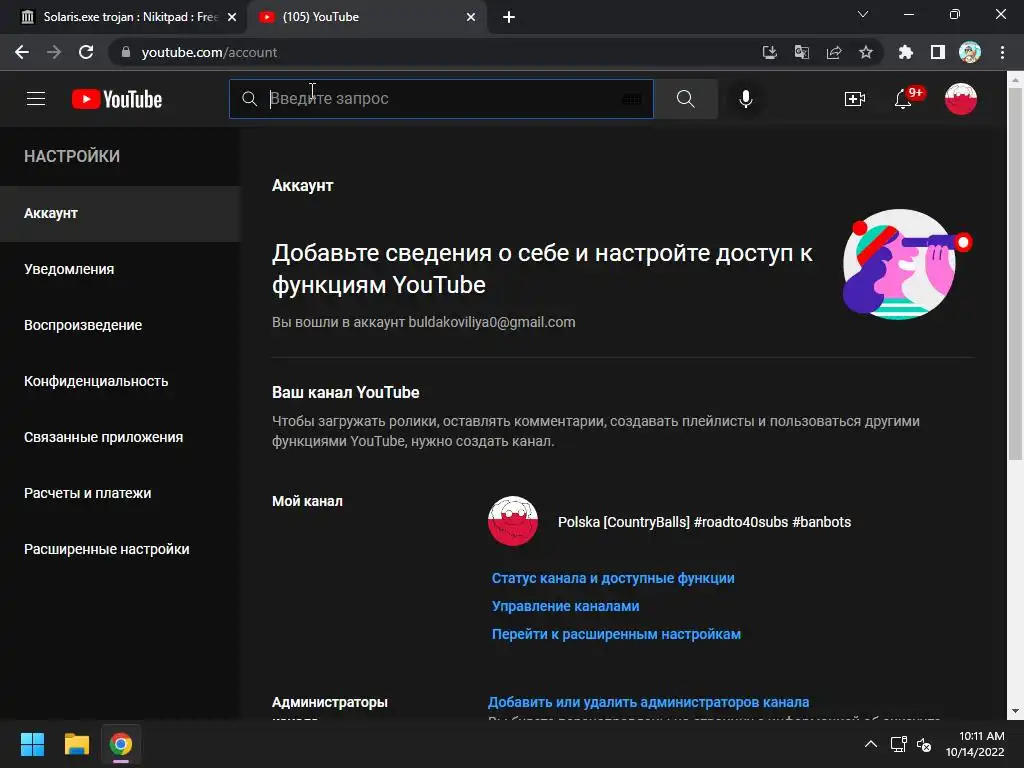Open the Windows Start menu

pyautogui.click(x=32, y=744)
